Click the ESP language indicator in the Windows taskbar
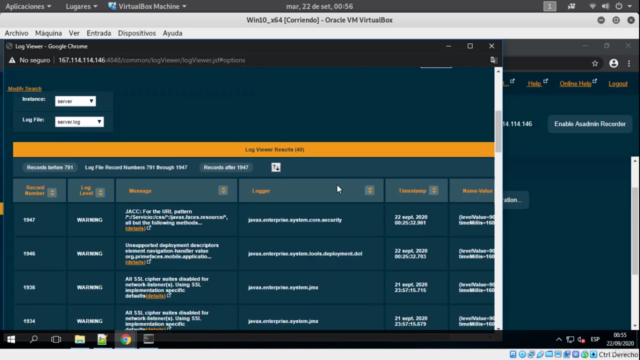Image resolution: width=640 pixels, height=360 pixels. (x=595, y=340)
